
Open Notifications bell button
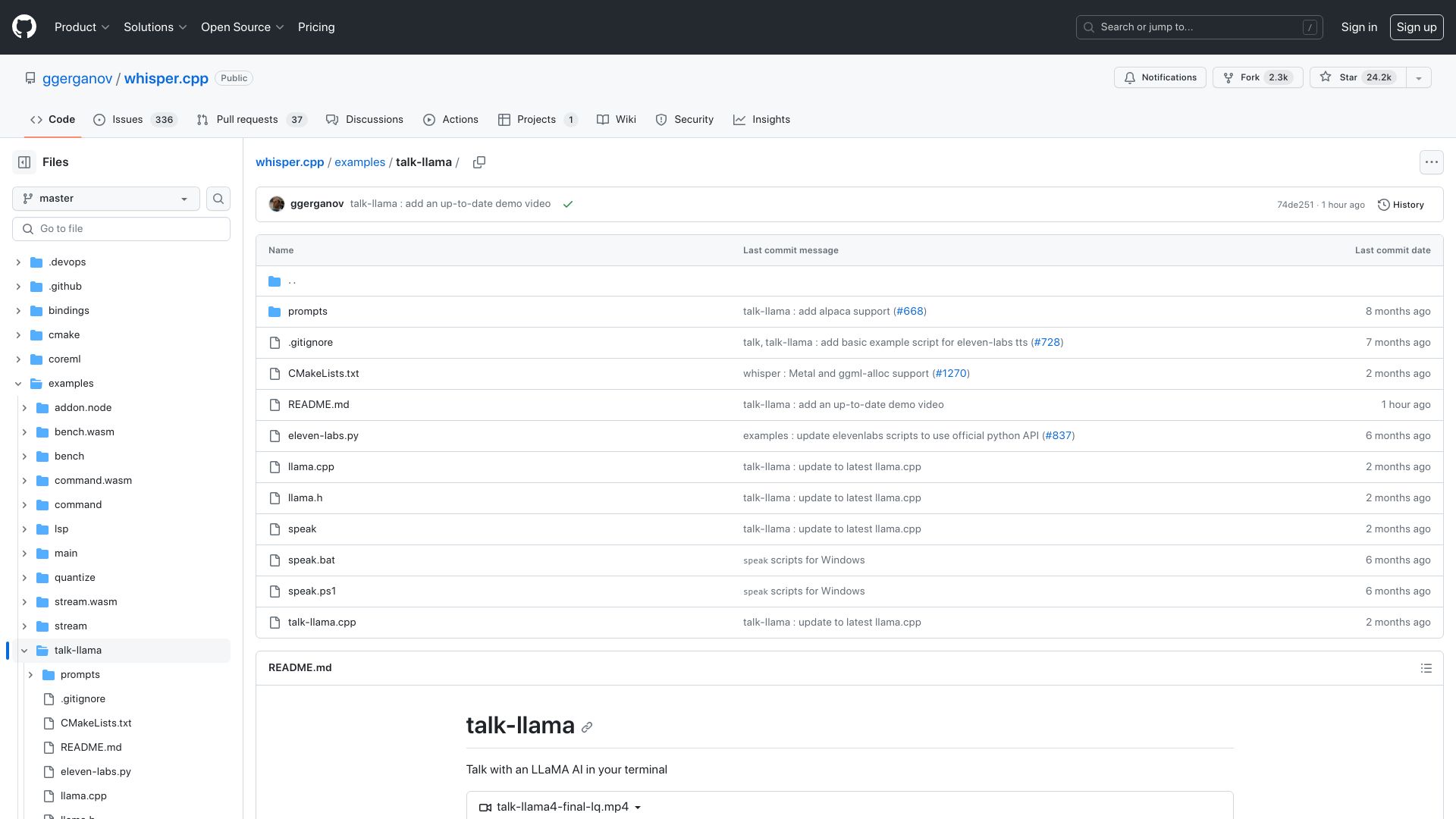(x=1159, y=77)
